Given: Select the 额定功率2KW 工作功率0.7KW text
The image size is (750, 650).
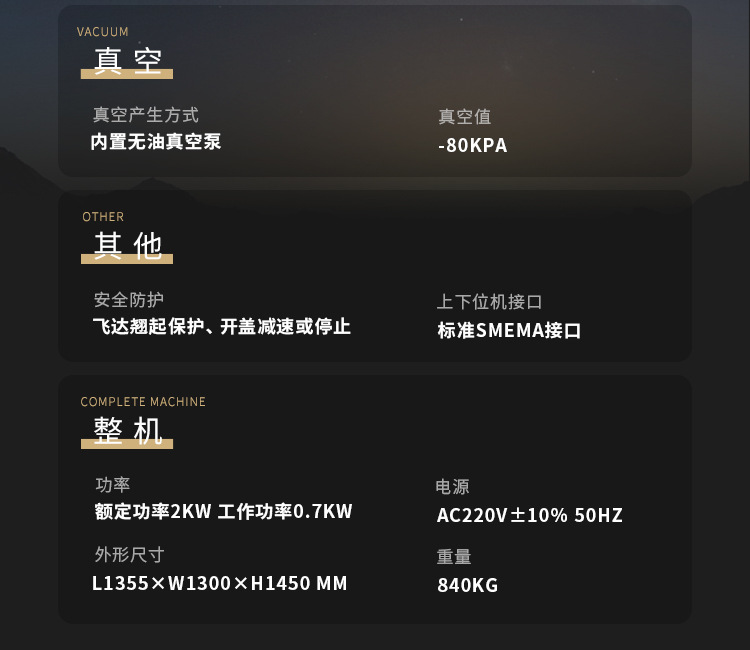Looking at the screenshot, I should (223, 512).
